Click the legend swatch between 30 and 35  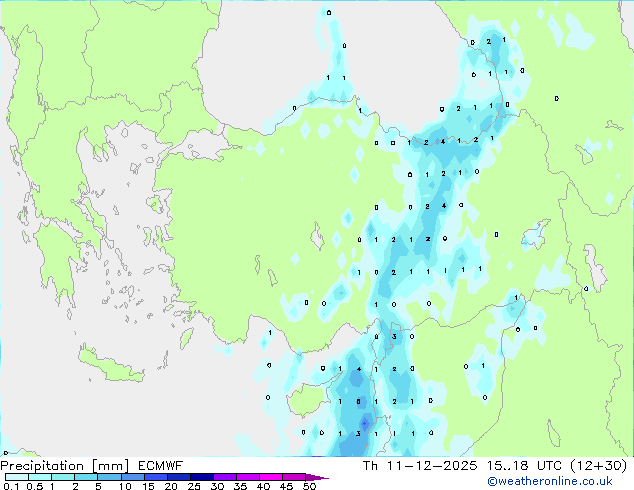point(224,477)
